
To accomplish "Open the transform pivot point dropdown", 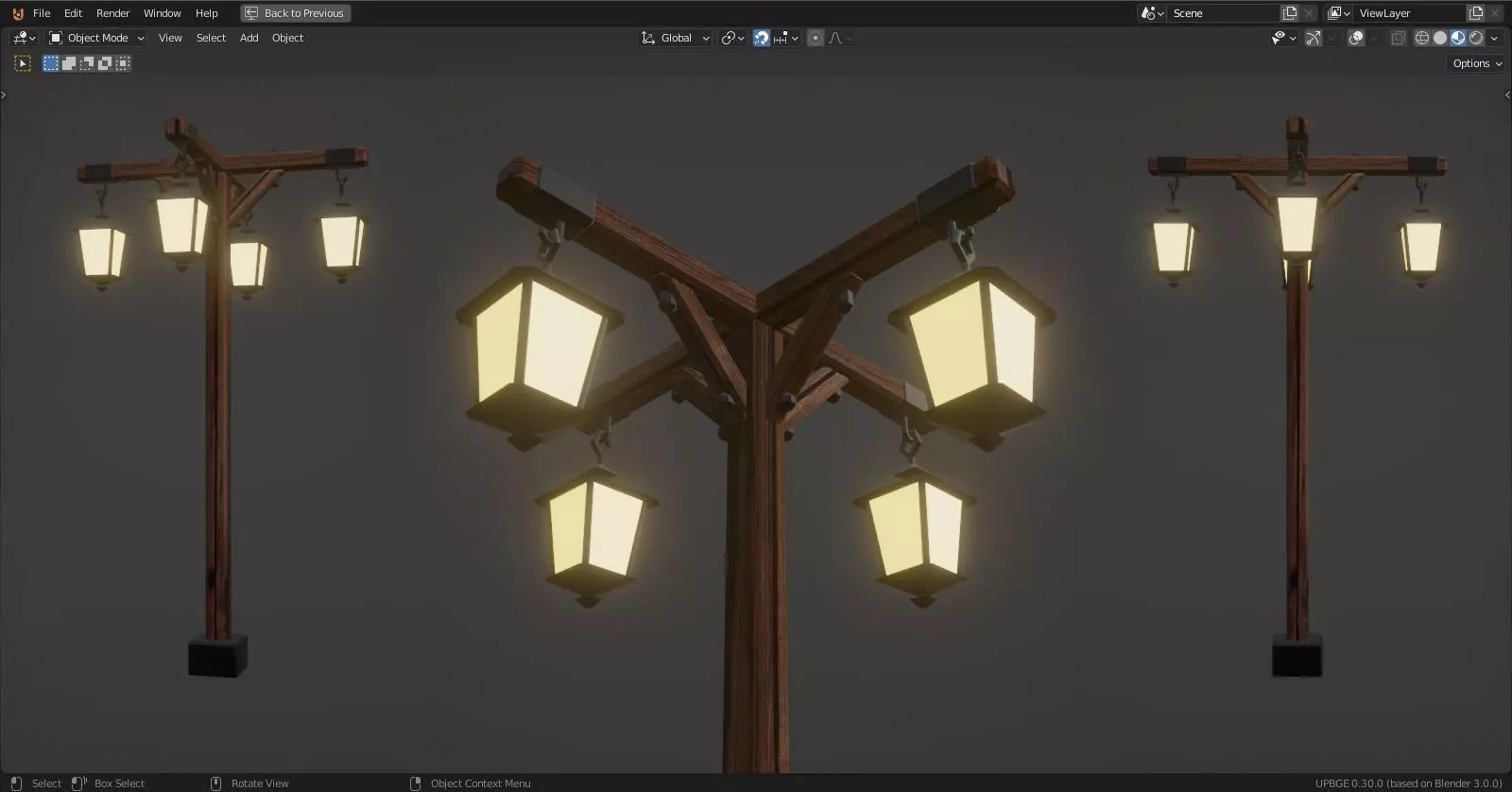I will (732, 38).
